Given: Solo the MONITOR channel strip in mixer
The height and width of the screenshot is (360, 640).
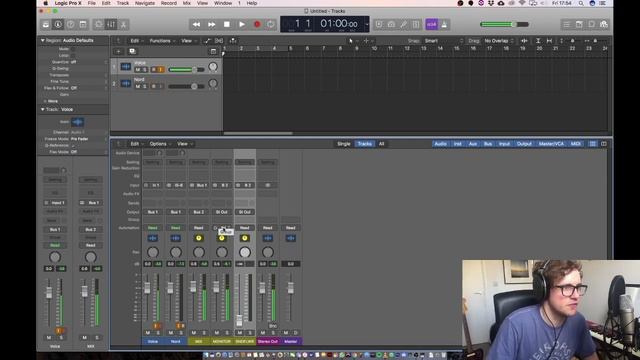Looking at the screenshot, I should 227,333.
